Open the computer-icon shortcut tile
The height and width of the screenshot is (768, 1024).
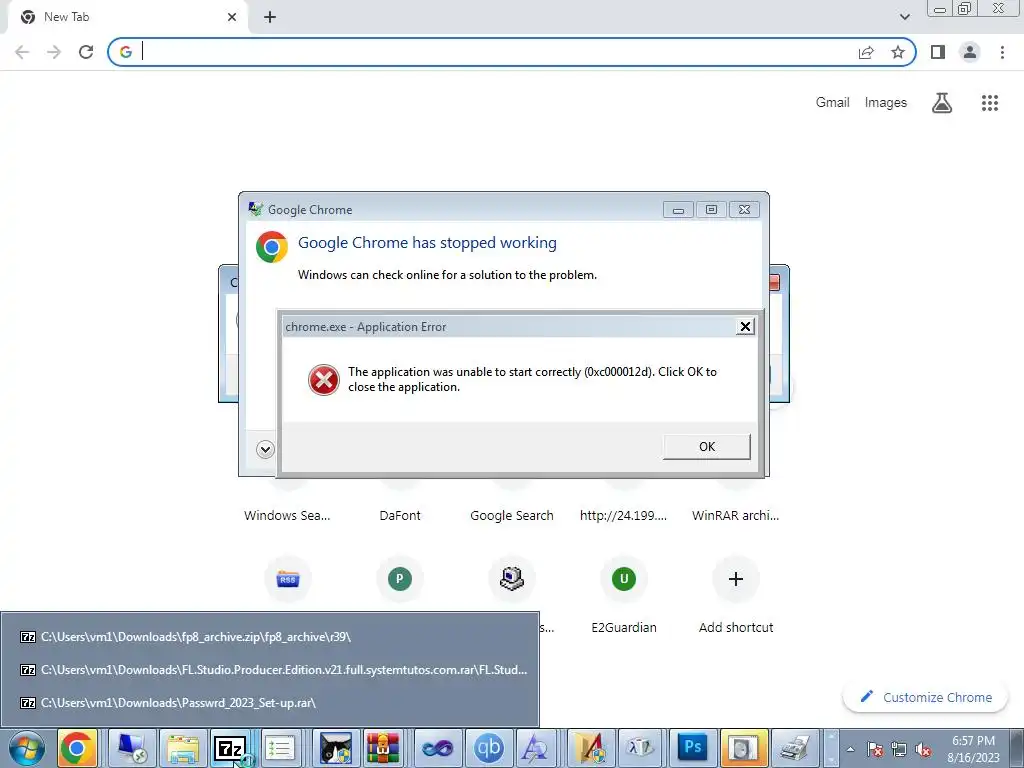[512, 579]
